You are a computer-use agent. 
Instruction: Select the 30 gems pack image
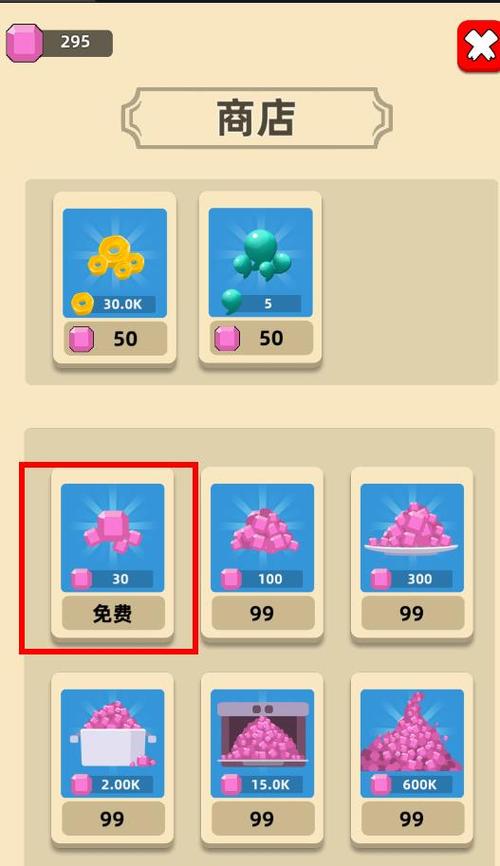(x=113, y=538)
